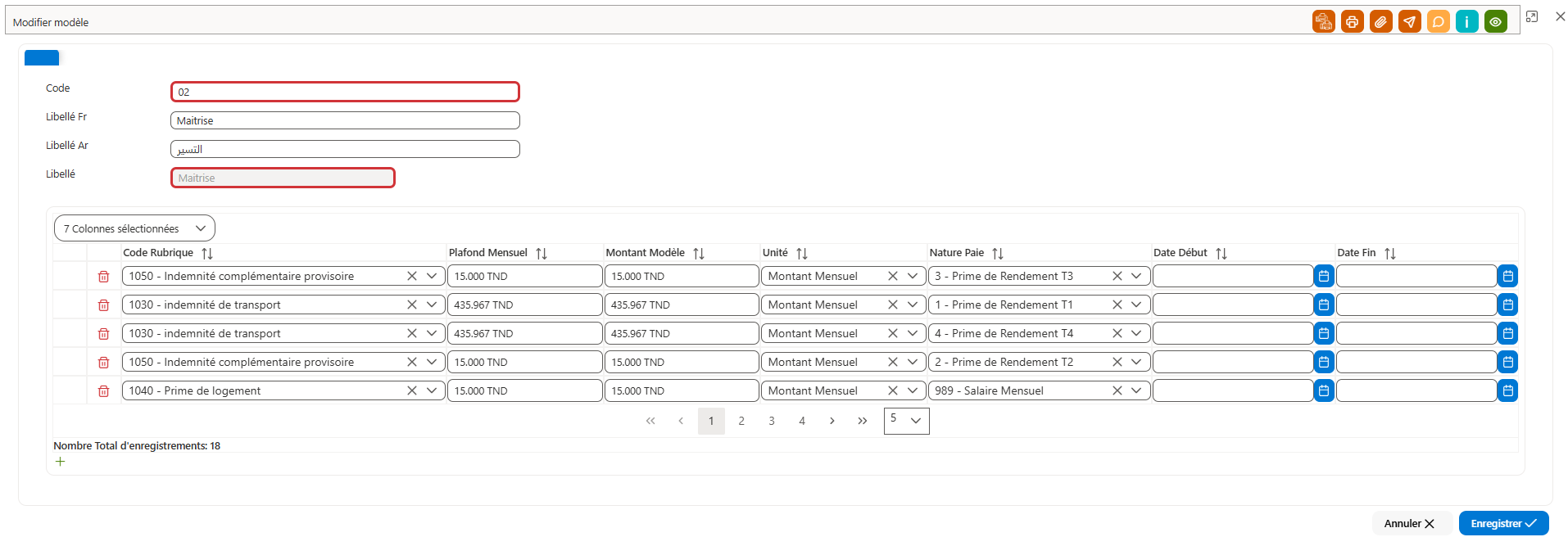Image resolution: width=1568 pixels, height=537 pixels.
Task: Expand the 1 - Prime de Rendement T1 dropdown
Action: coord(1136,305)
